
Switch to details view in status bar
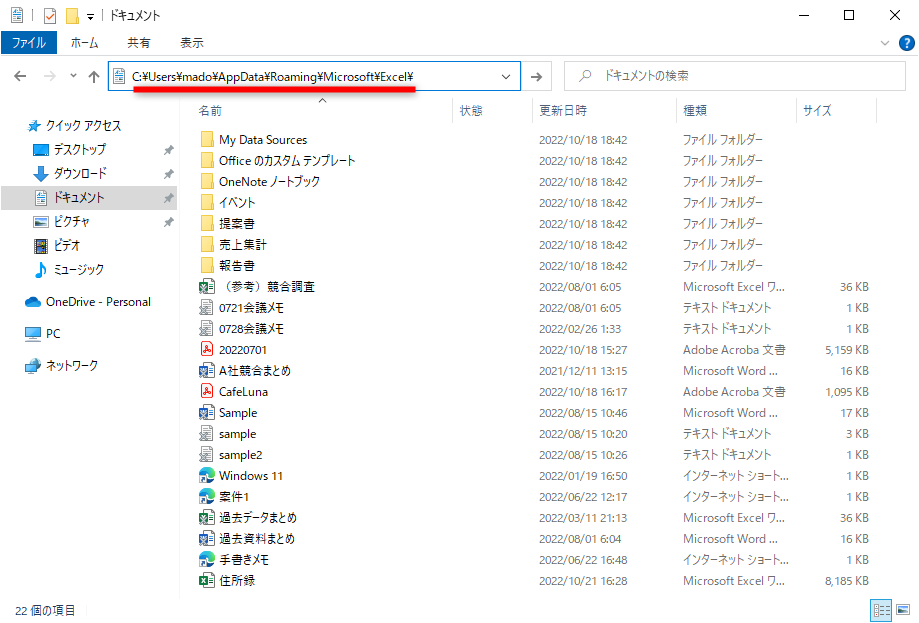point(881,611)
